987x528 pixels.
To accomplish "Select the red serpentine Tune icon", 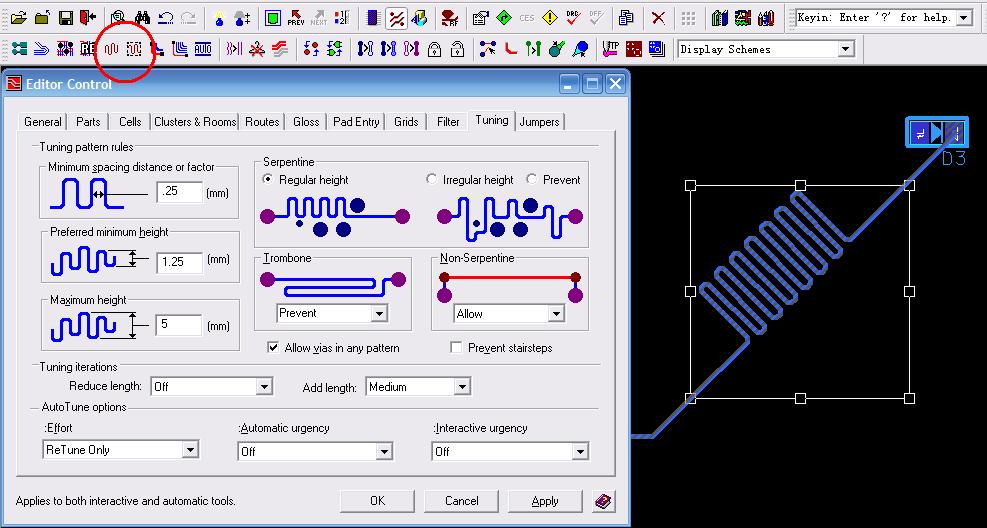I will 111,49.
